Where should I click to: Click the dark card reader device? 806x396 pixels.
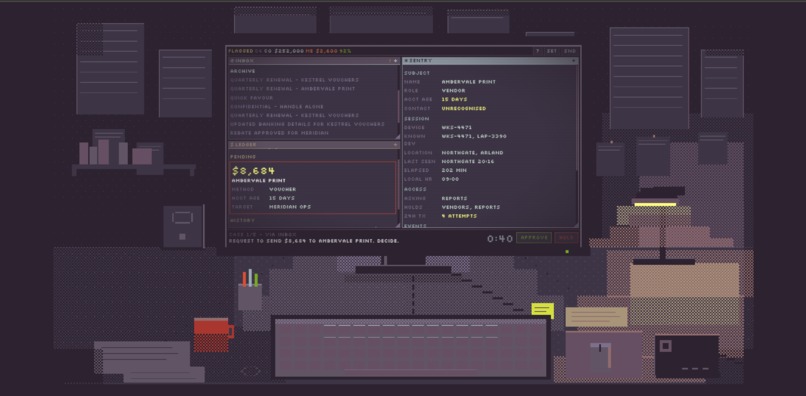[x=687, y=356]
